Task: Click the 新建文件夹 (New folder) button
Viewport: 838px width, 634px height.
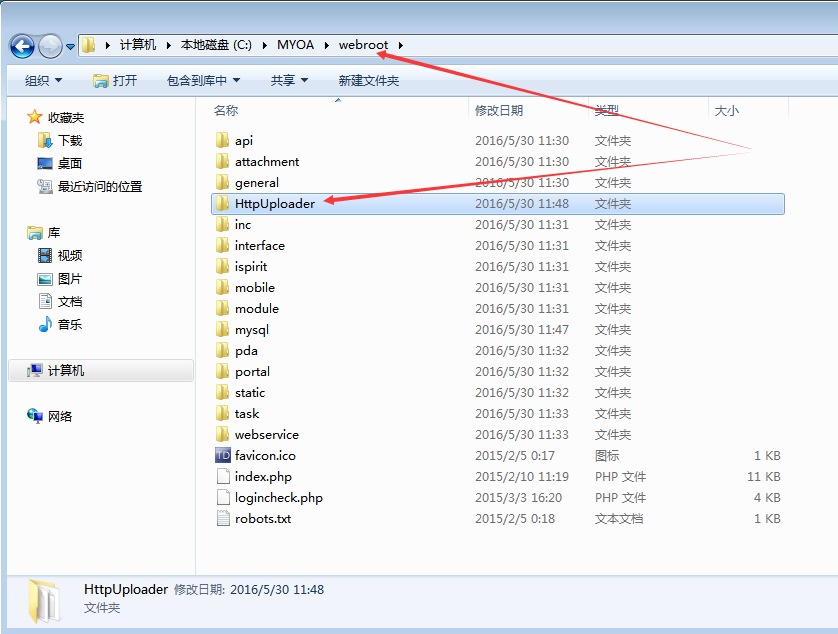Action: point(369,81)
